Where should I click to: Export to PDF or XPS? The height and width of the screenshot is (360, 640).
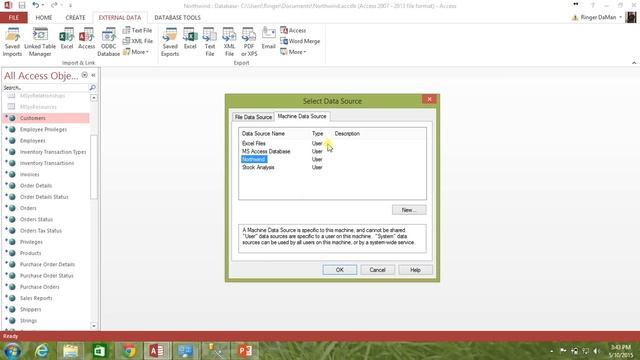point(249,42)
